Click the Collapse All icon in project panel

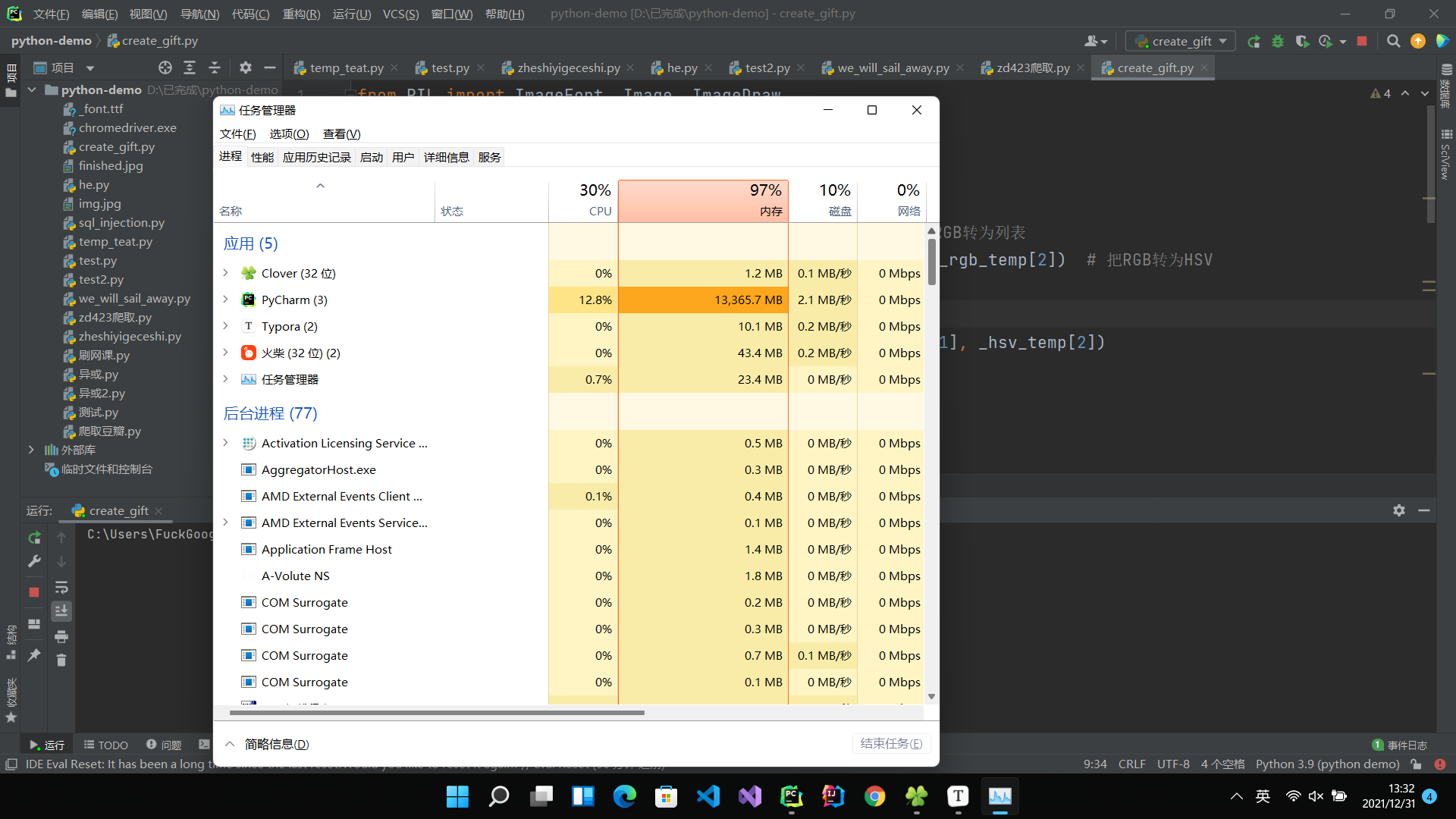(215, 67)
